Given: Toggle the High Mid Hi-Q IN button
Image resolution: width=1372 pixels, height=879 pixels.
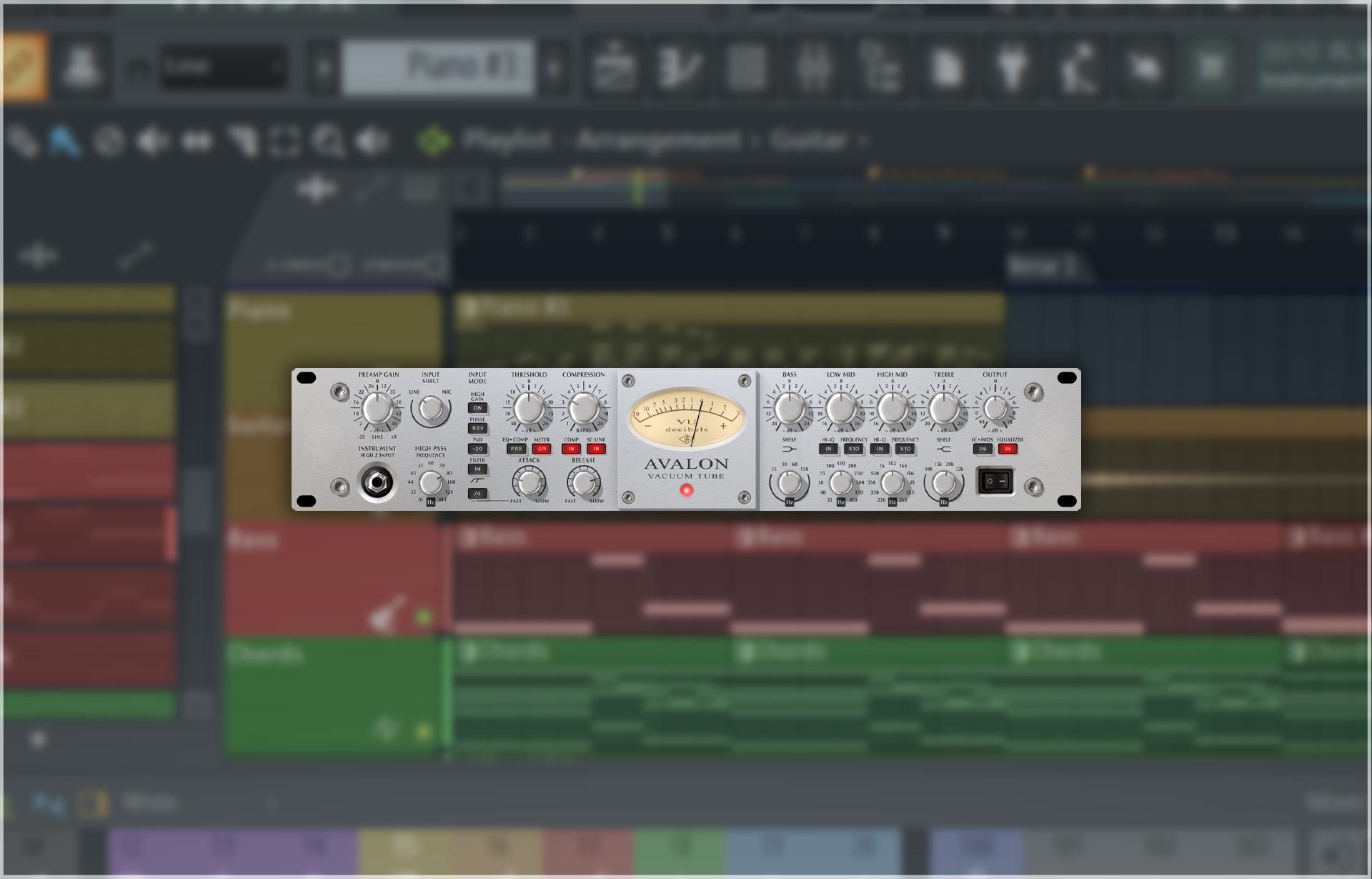Looking at the screenshot, I should 880,449.
